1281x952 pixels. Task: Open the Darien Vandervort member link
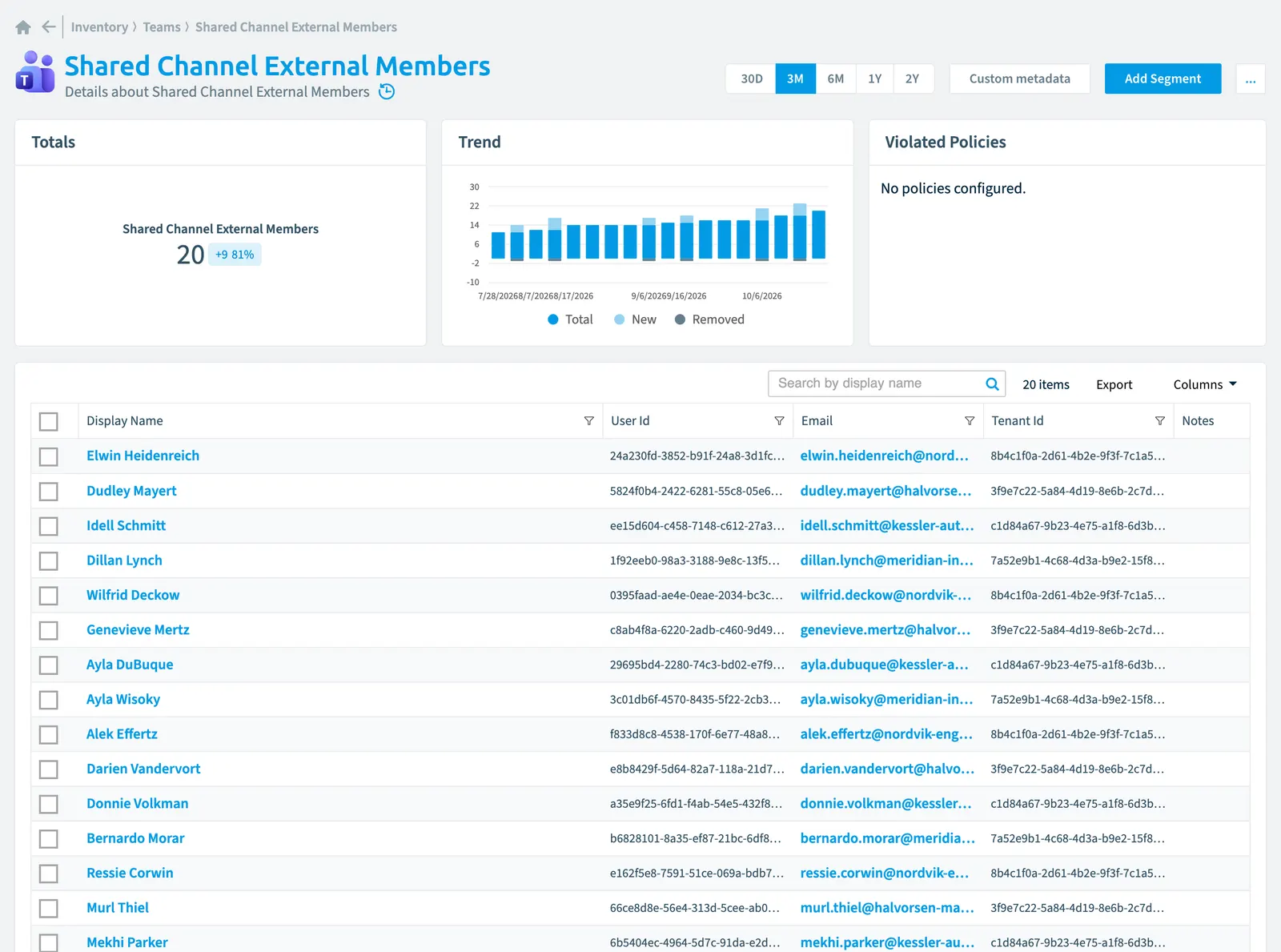[x=143, y=769]
